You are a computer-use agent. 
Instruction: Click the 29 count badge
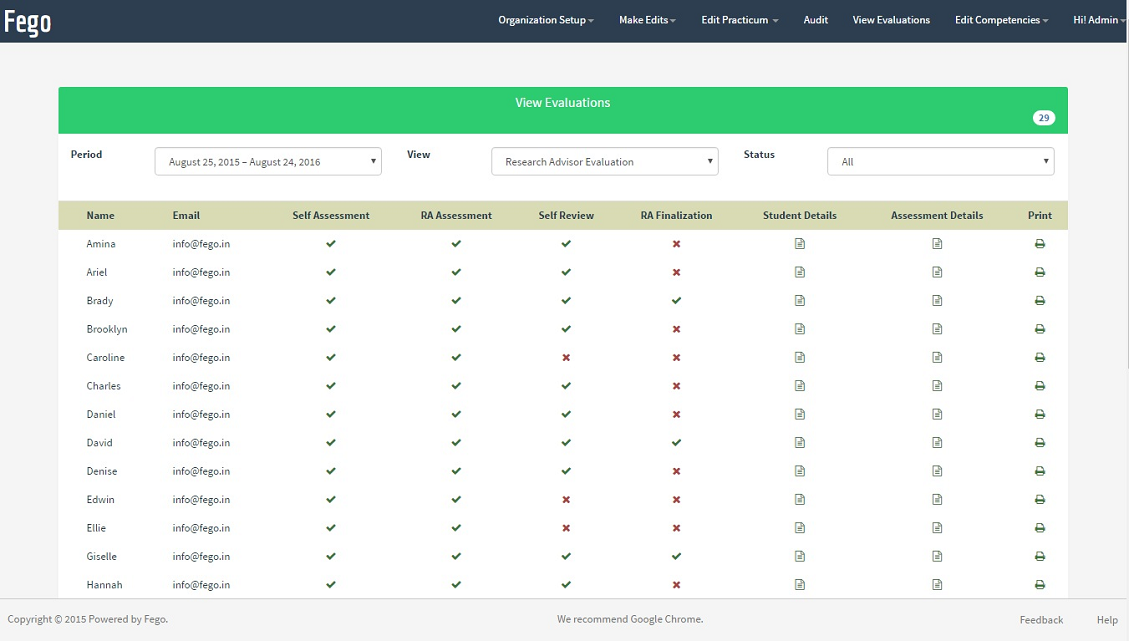(1043, 118)
